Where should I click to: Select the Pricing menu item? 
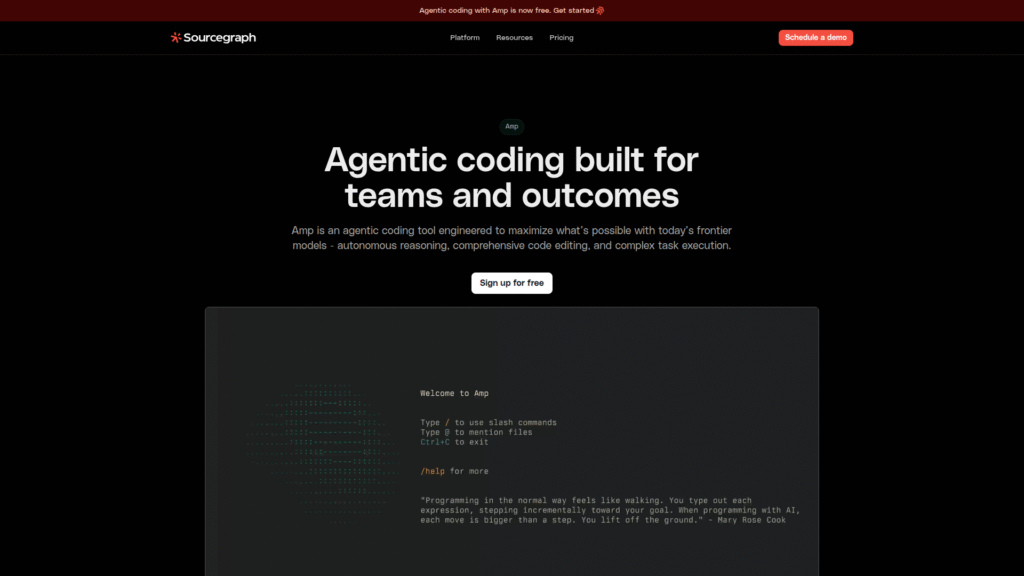[x=561, y=37]
